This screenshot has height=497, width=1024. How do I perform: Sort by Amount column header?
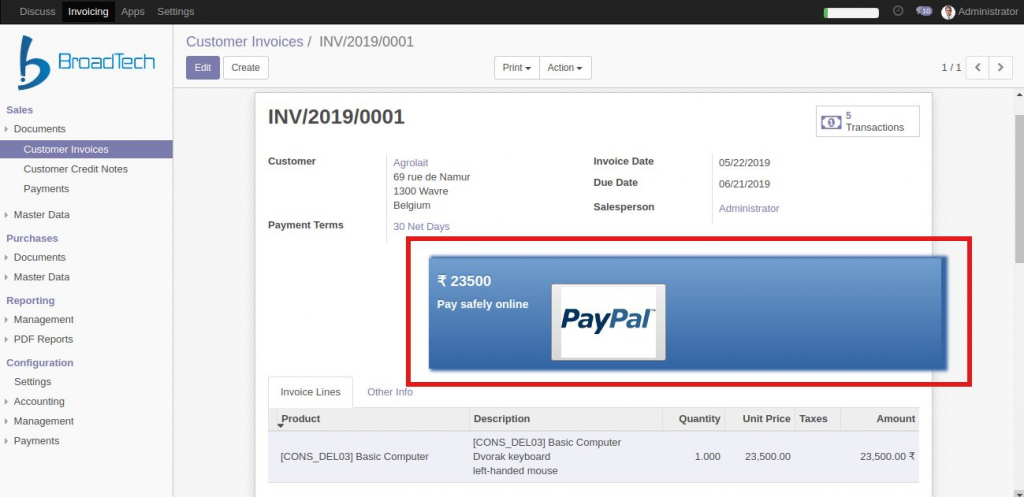[880, 419]
